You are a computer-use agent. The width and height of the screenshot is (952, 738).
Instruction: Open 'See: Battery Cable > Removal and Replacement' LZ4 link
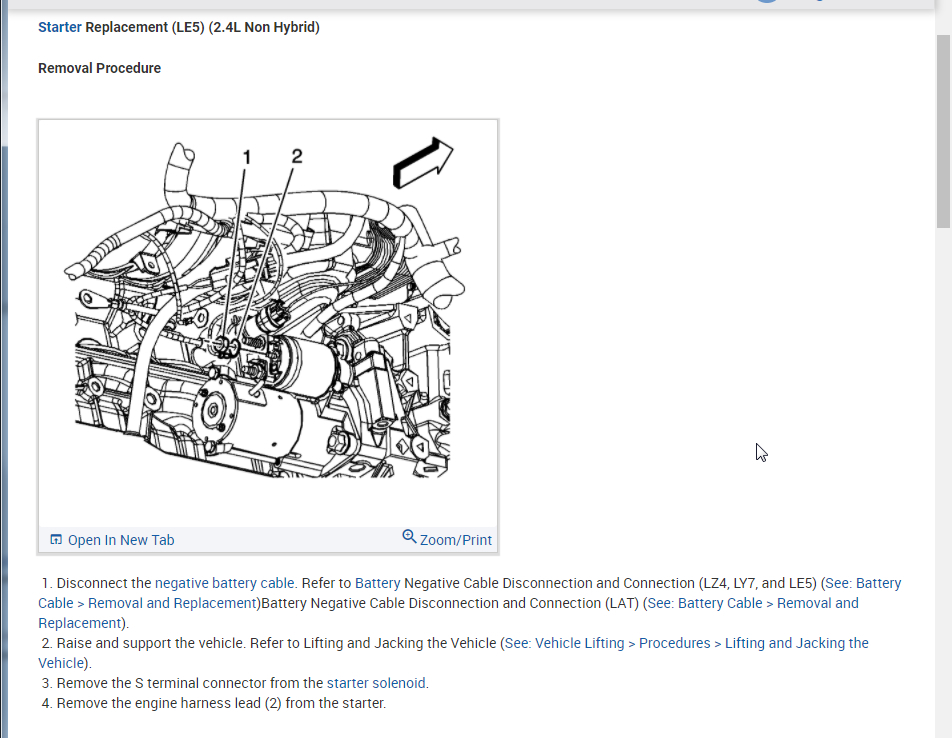click(x=469, y=593)
